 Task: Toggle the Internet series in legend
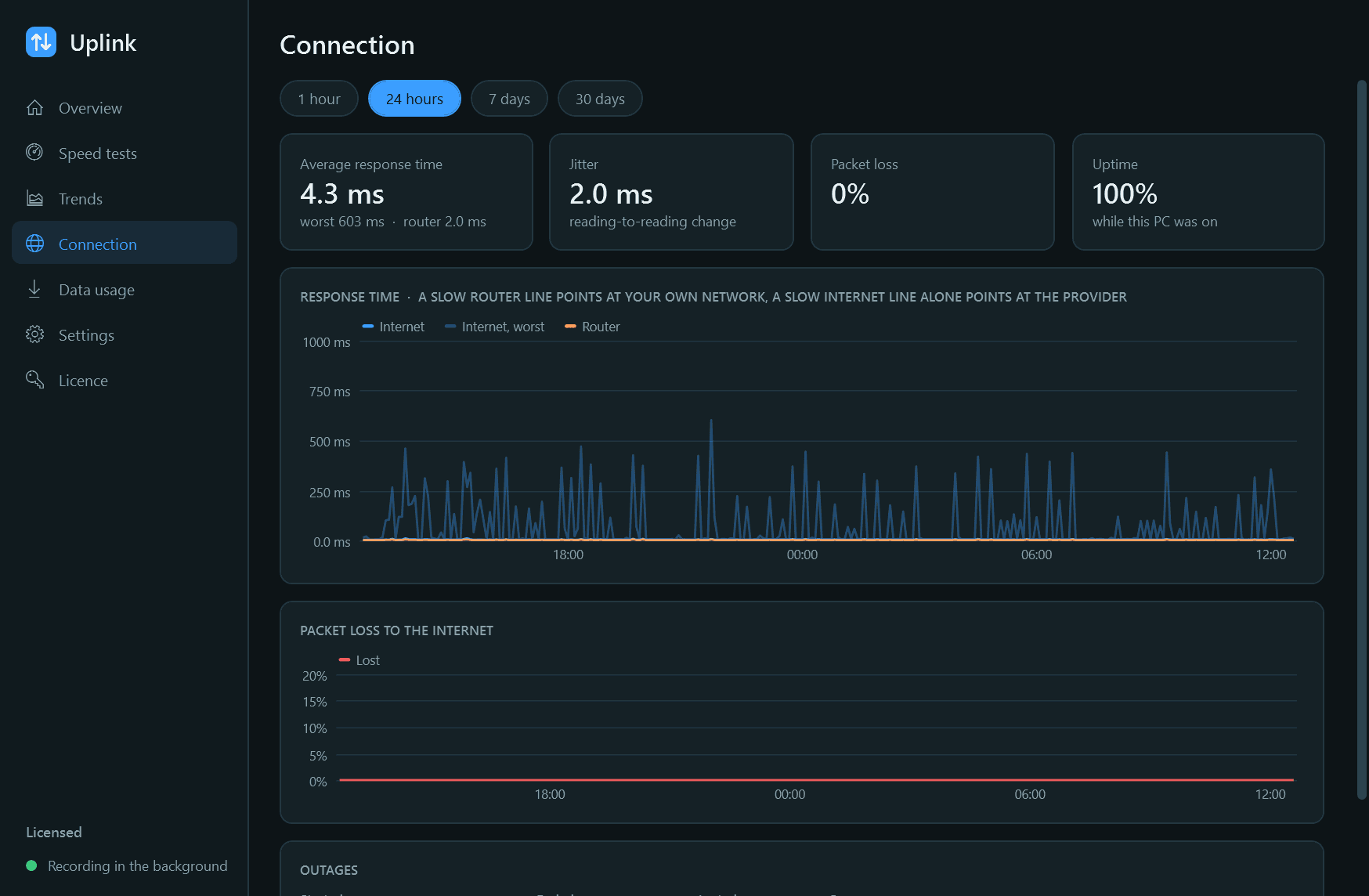393,327
